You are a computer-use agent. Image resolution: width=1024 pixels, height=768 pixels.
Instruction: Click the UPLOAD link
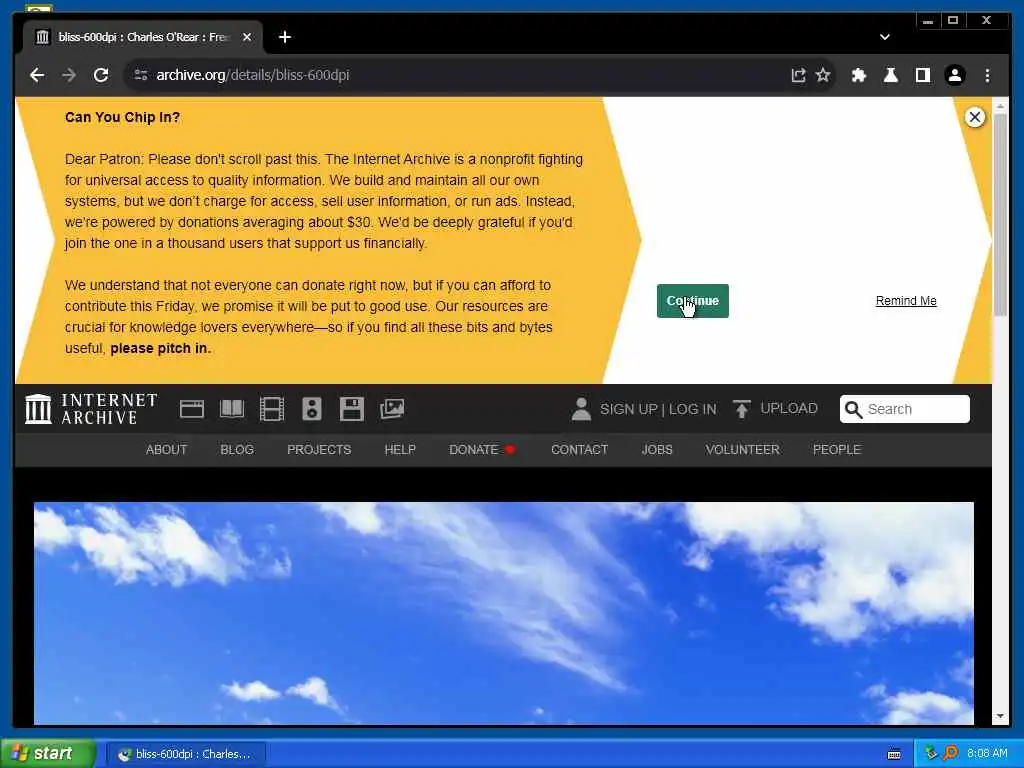(788, 408)
